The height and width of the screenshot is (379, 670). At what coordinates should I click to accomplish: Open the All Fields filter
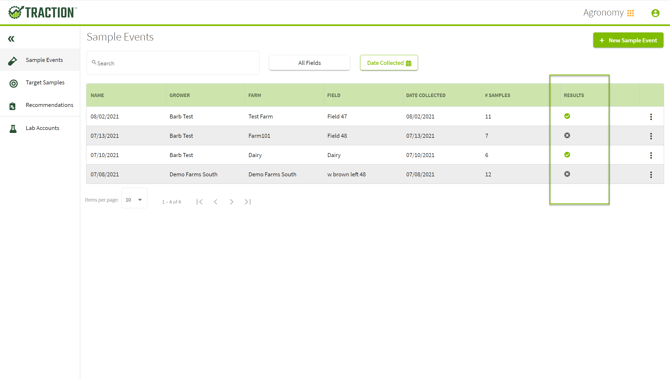click(309, 63)
